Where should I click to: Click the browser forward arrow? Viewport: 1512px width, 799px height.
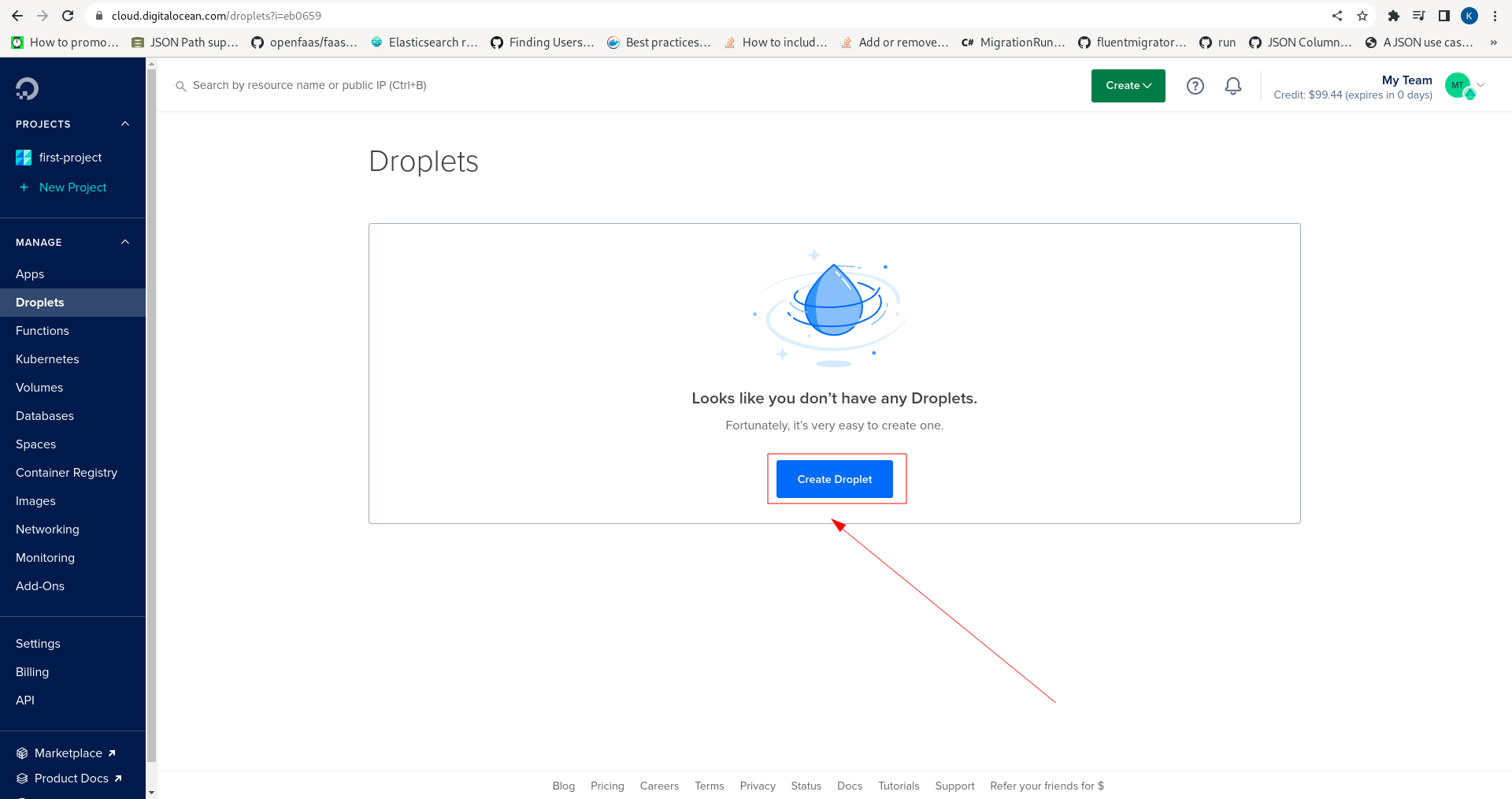pyautogui.click(x=43, y=16)
